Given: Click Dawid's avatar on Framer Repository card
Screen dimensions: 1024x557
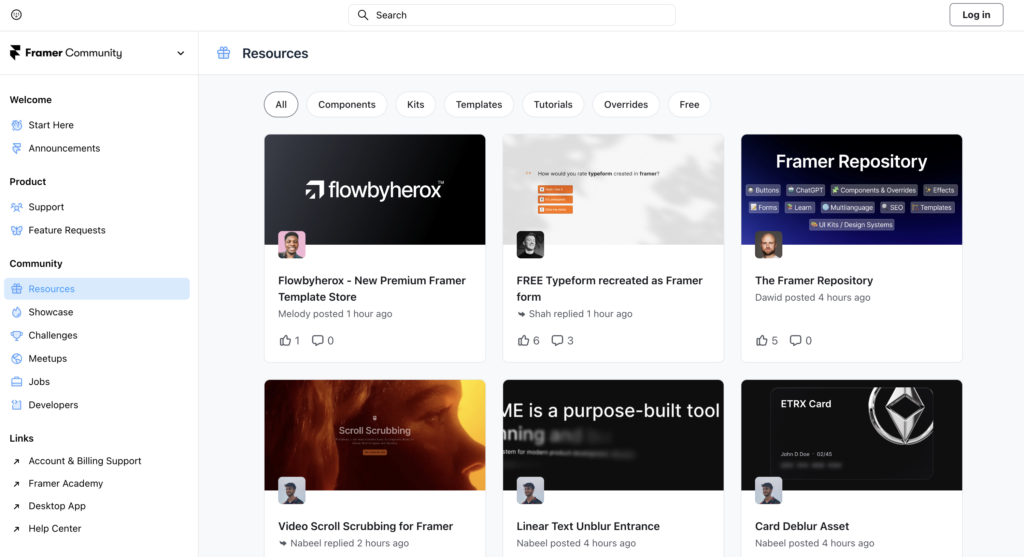Looking at the screenshot, I should (769, 245).
